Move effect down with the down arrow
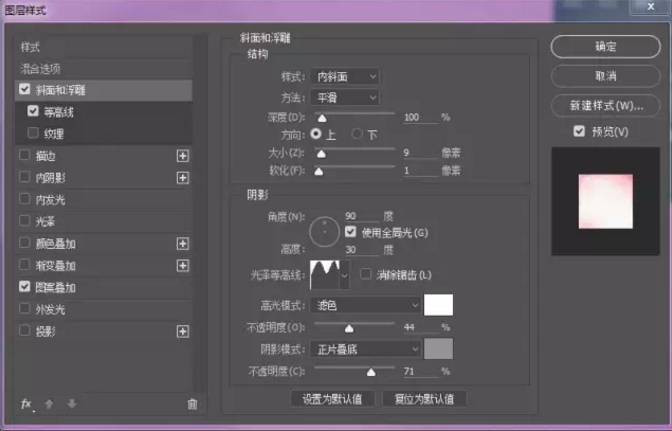This screenshot has height=431, width=672. [x=72, y=404]
